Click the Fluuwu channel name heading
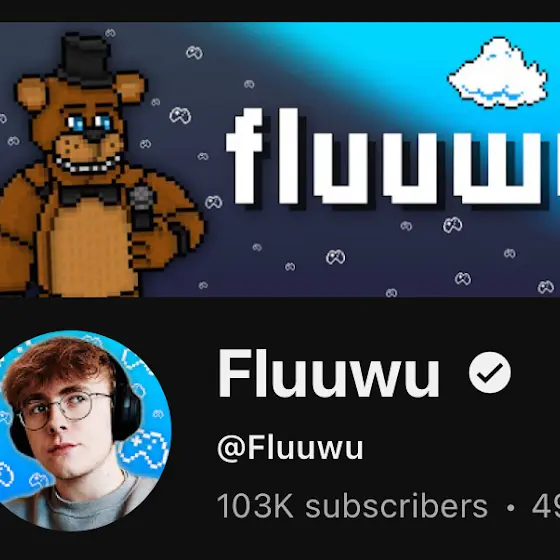This screenshot has height=560, width=560. coord(328,373)
